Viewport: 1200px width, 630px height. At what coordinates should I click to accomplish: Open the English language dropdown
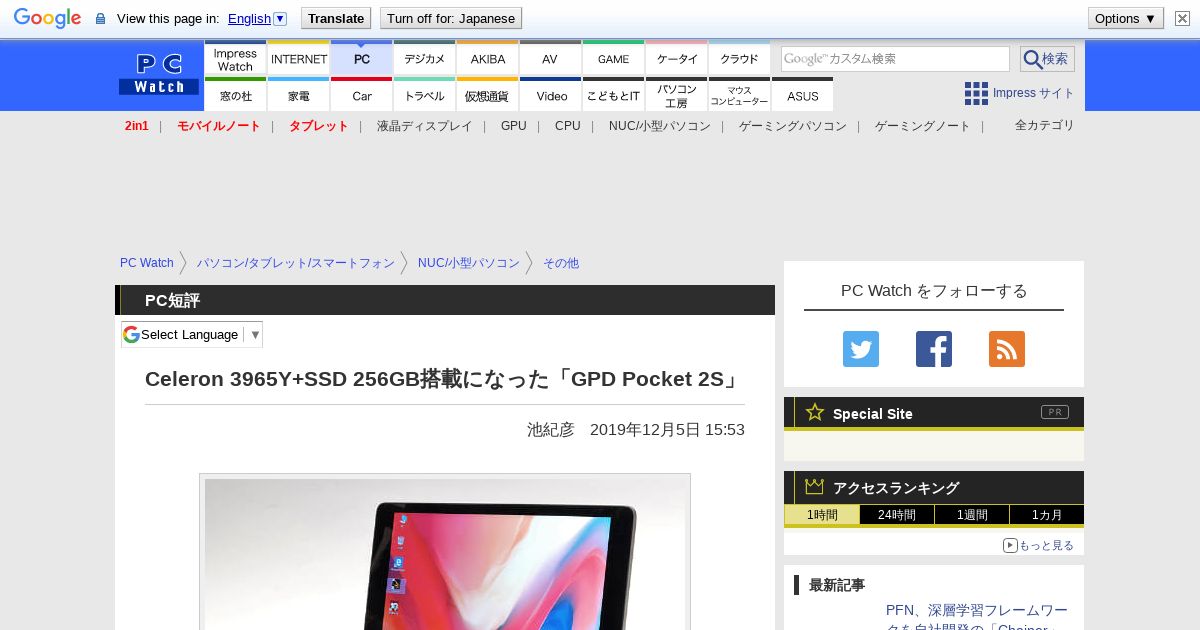click(x=257, y=18)
